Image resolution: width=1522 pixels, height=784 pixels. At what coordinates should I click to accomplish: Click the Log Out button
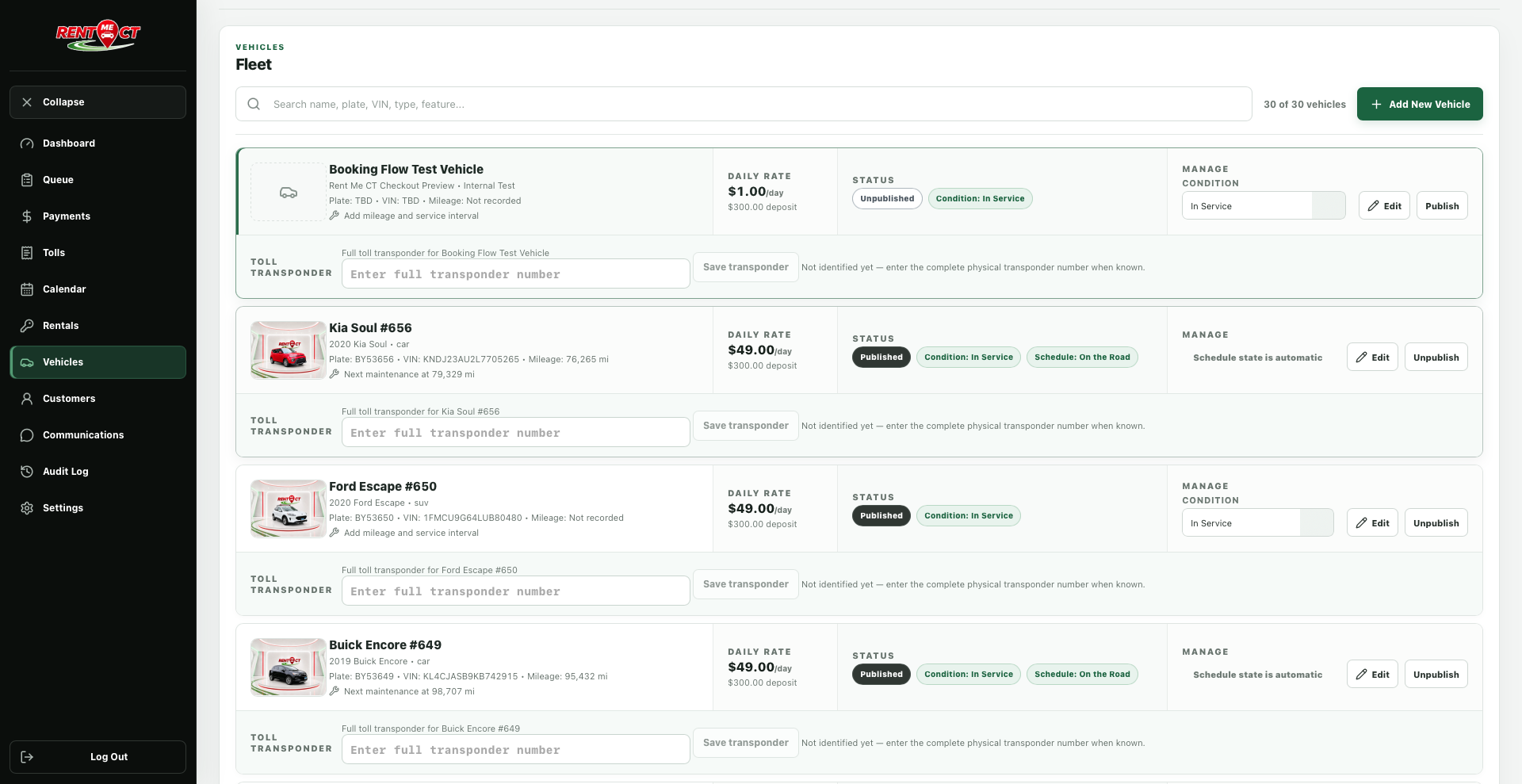[x=98, y=757]
